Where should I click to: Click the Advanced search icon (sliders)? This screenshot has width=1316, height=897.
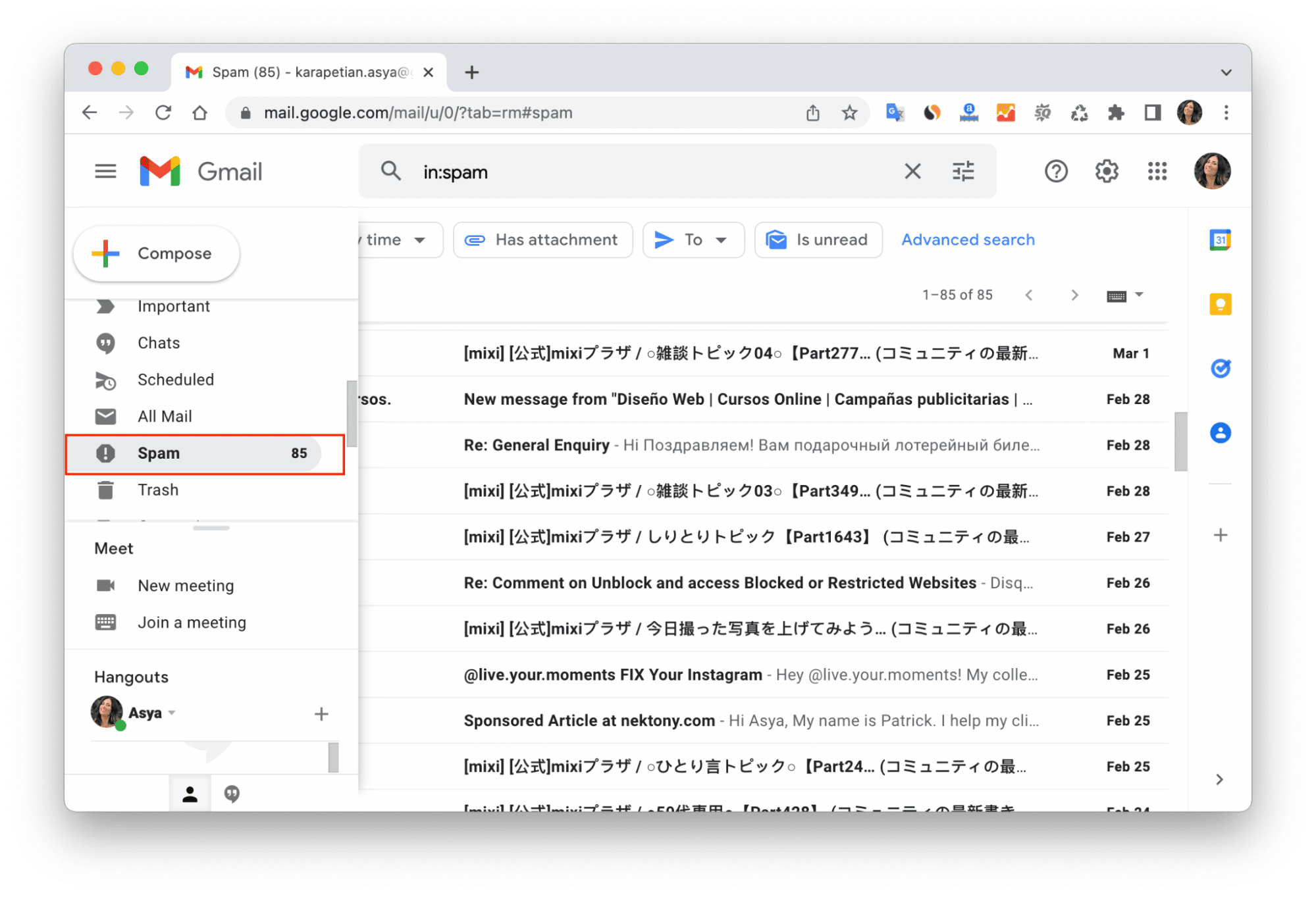[955, 169]
